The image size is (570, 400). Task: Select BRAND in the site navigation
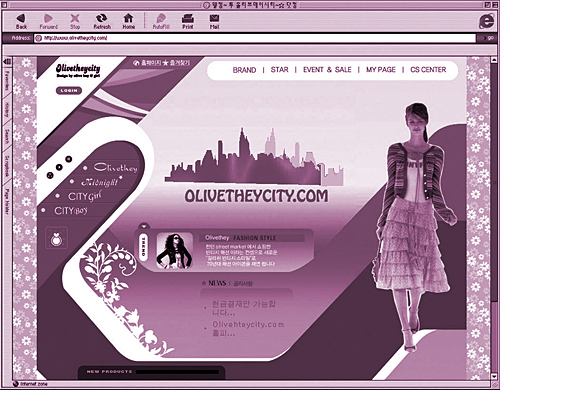tap(244, 70)
